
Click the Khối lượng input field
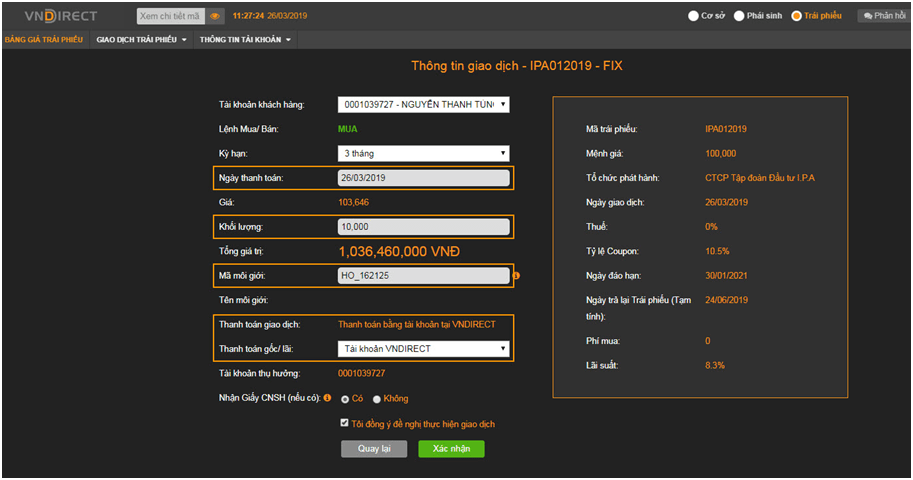click(424, 227)
